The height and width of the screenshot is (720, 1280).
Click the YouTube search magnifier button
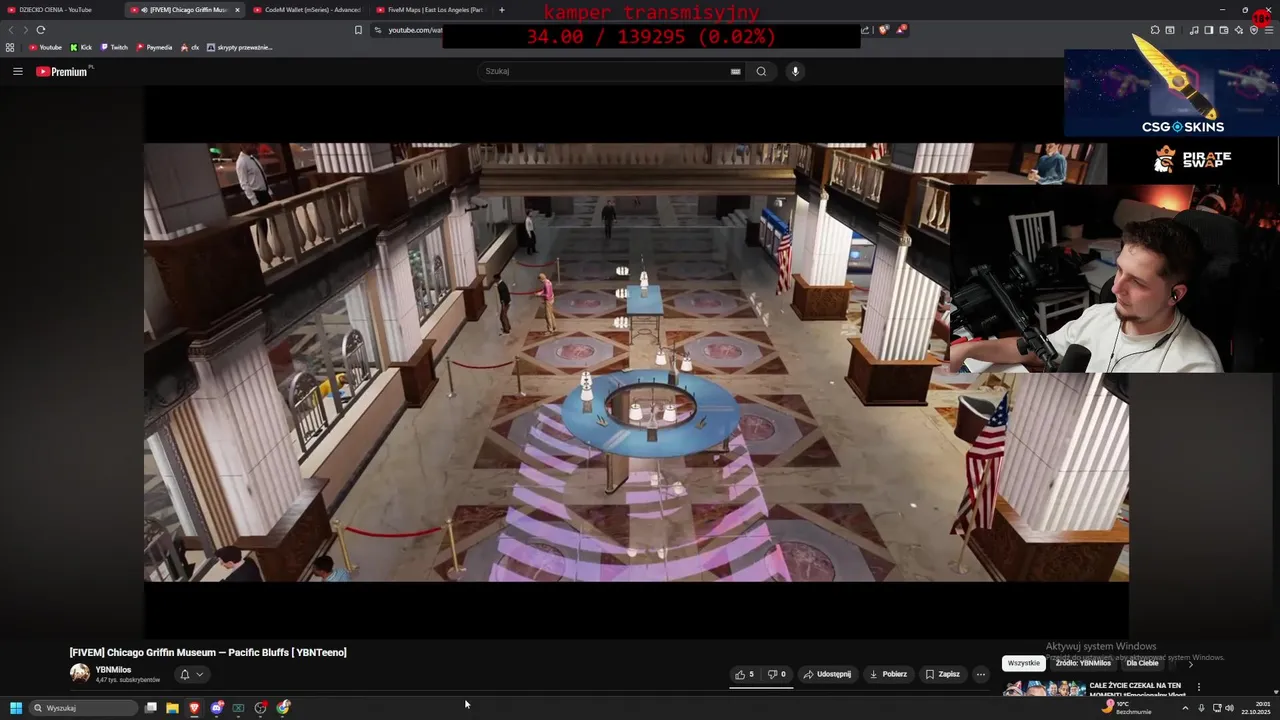[761, 71]
